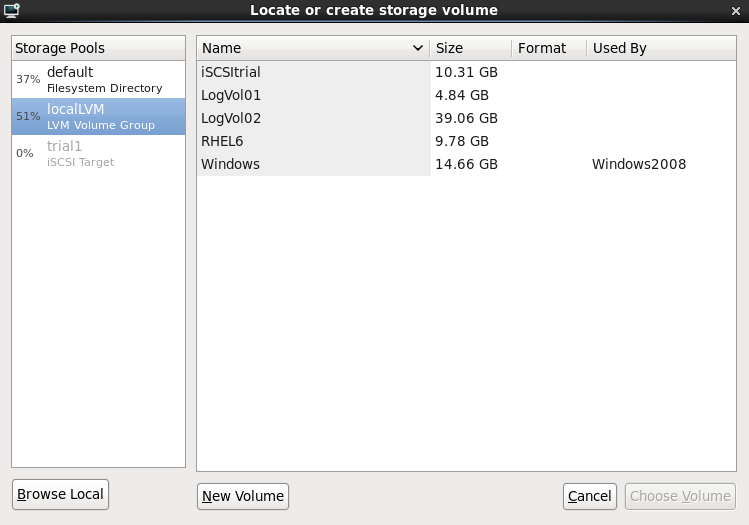Click the Windows2008 used-by entry

(x=639, y=164)
